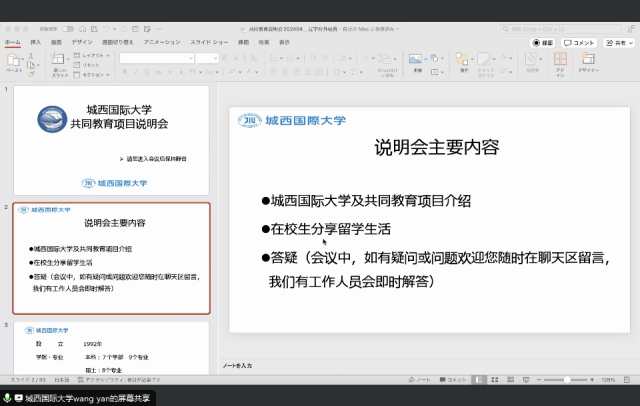Image resolution: width=640 pixels, height=406 pixels.
Task: Expand the Layout (レイアウト) dropdown
Action: point(108,55)
